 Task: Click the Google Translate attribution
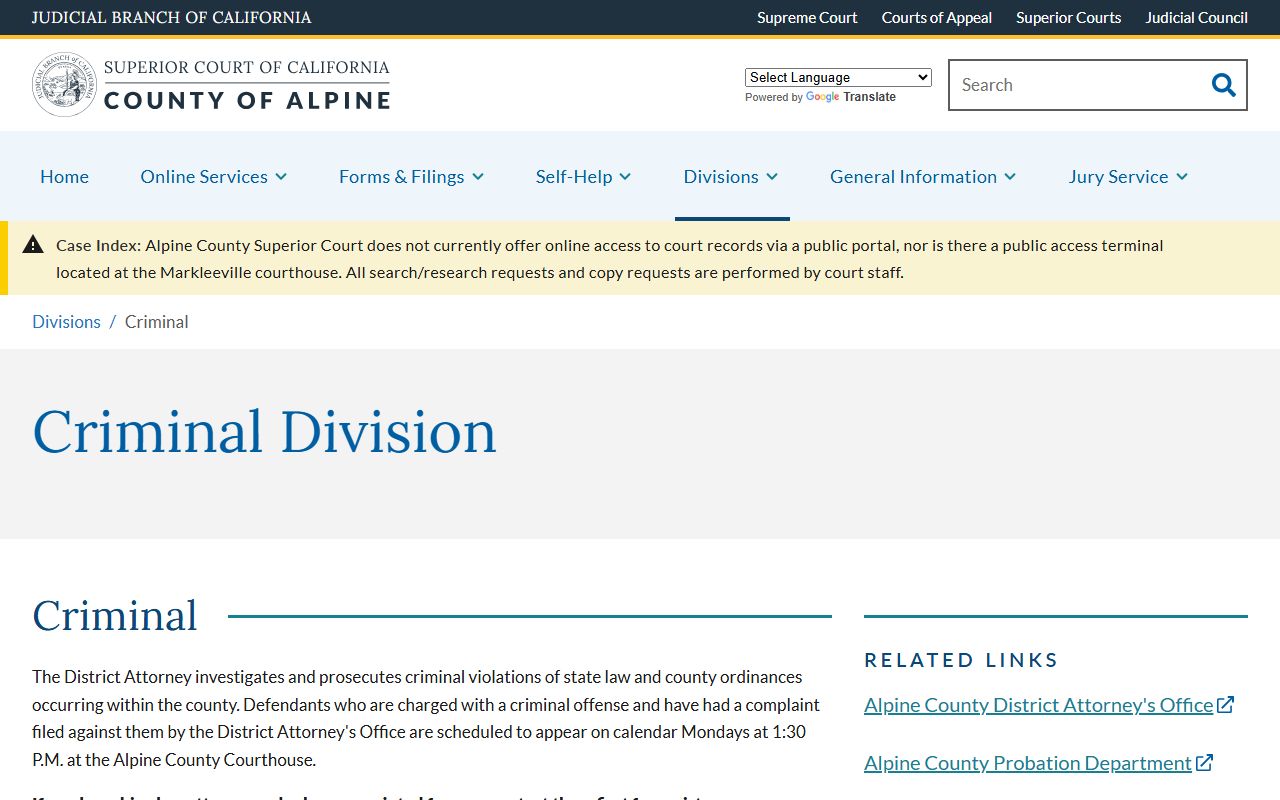pos(820,97)
